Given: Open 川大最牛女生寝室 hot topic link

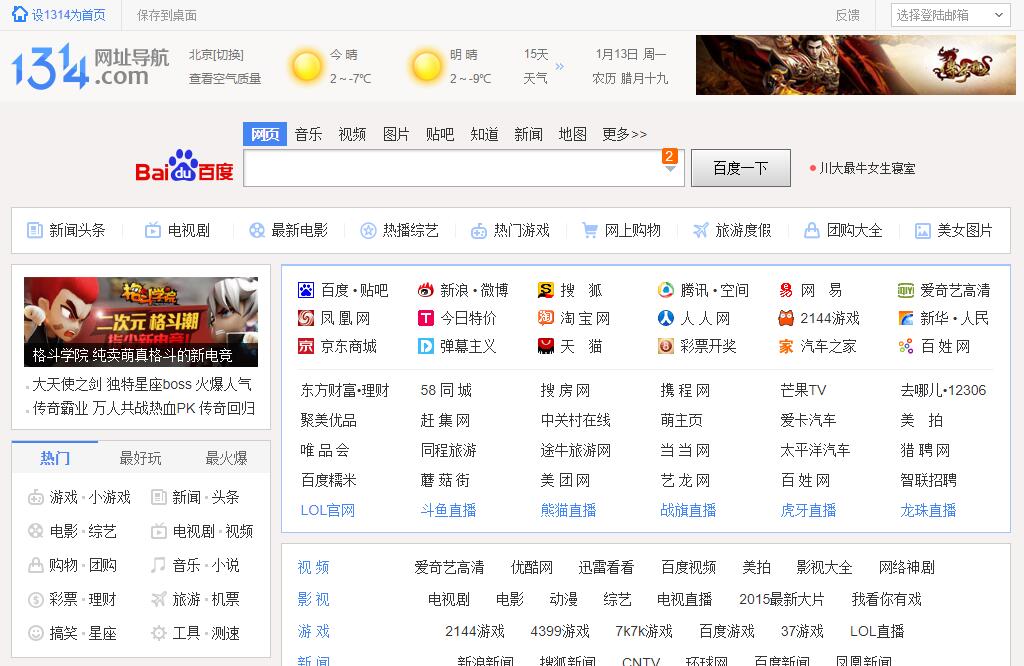Looking at the screenshot, I should coord(867,168).
